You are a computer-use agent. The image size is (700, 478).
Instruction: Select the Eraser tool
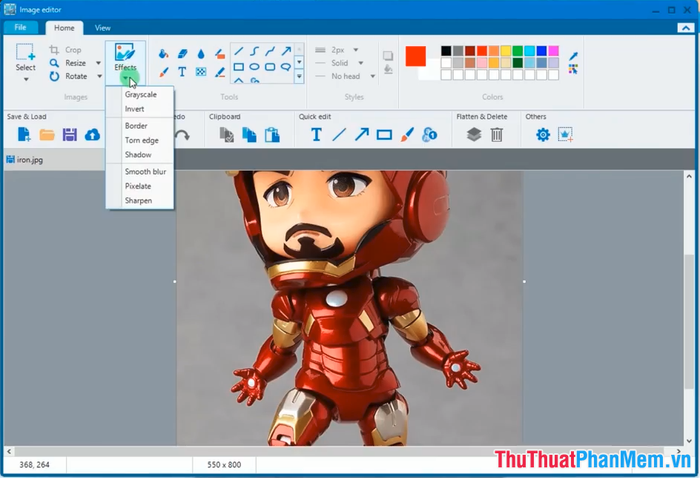(182, 54)
